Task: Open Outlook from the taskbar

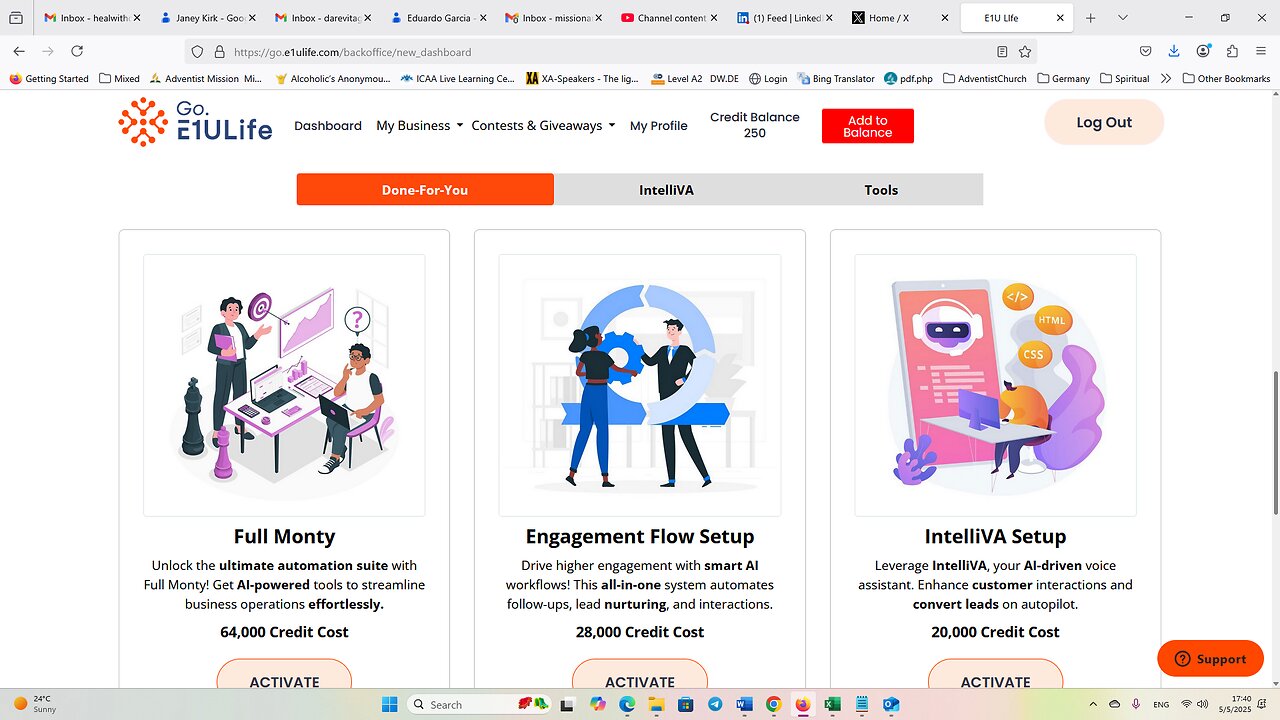Action: tap(890, 704)
